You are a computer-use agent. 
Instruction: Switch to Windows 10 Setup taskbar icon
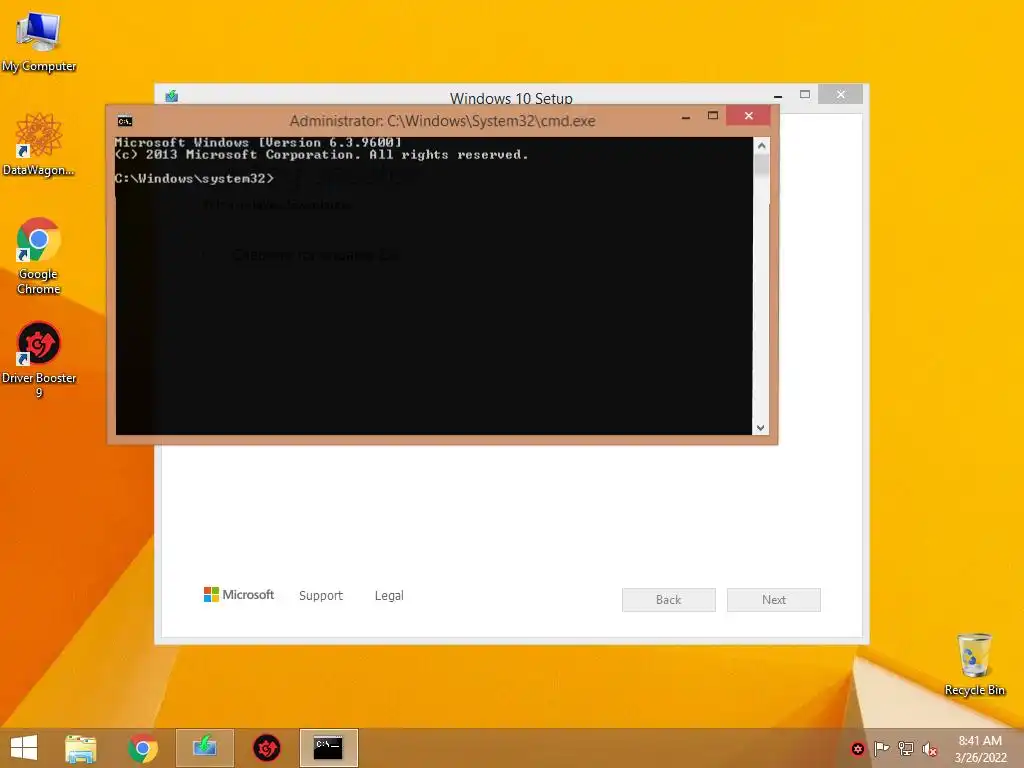click(205, 748)
